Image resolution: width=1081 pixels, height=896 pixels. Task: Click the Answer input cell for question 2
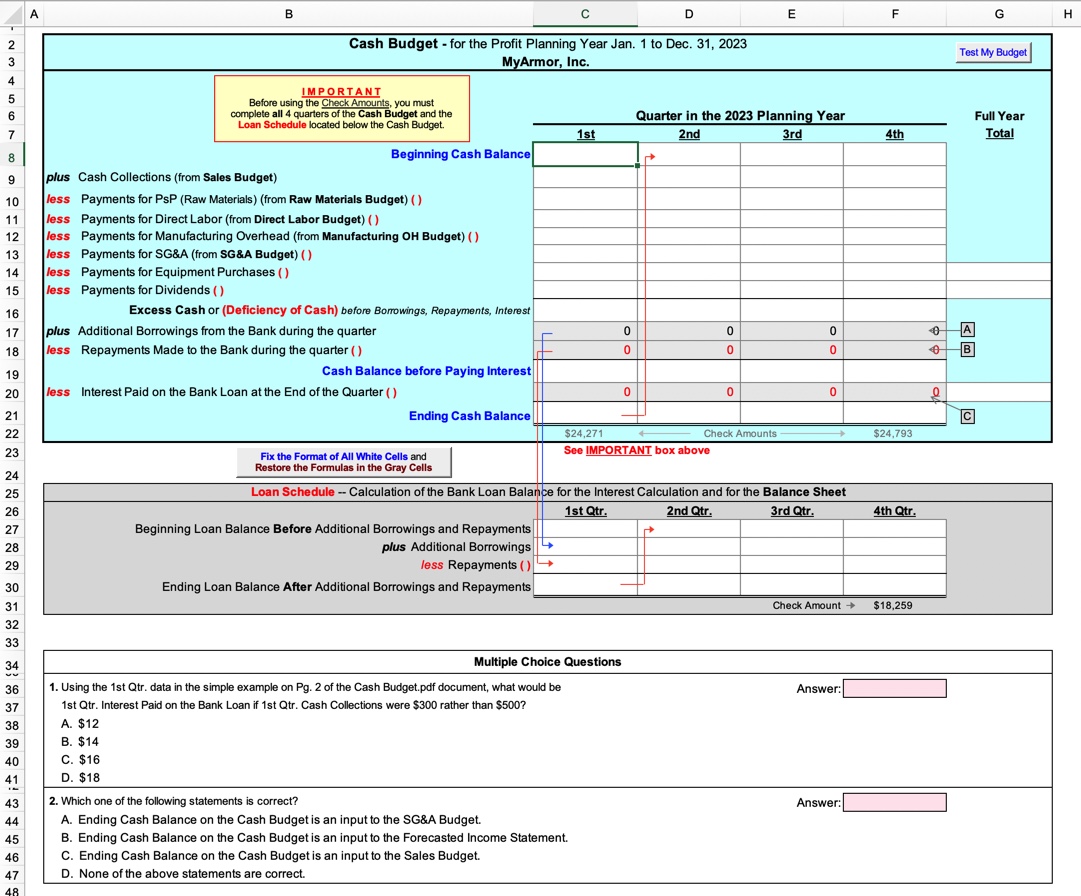[894, 802]
